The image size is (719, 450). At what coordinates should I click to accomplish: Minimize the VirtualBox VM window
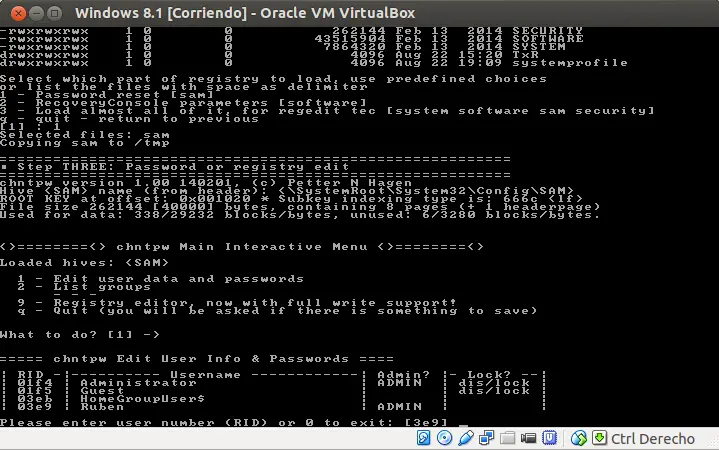[36, 13]
